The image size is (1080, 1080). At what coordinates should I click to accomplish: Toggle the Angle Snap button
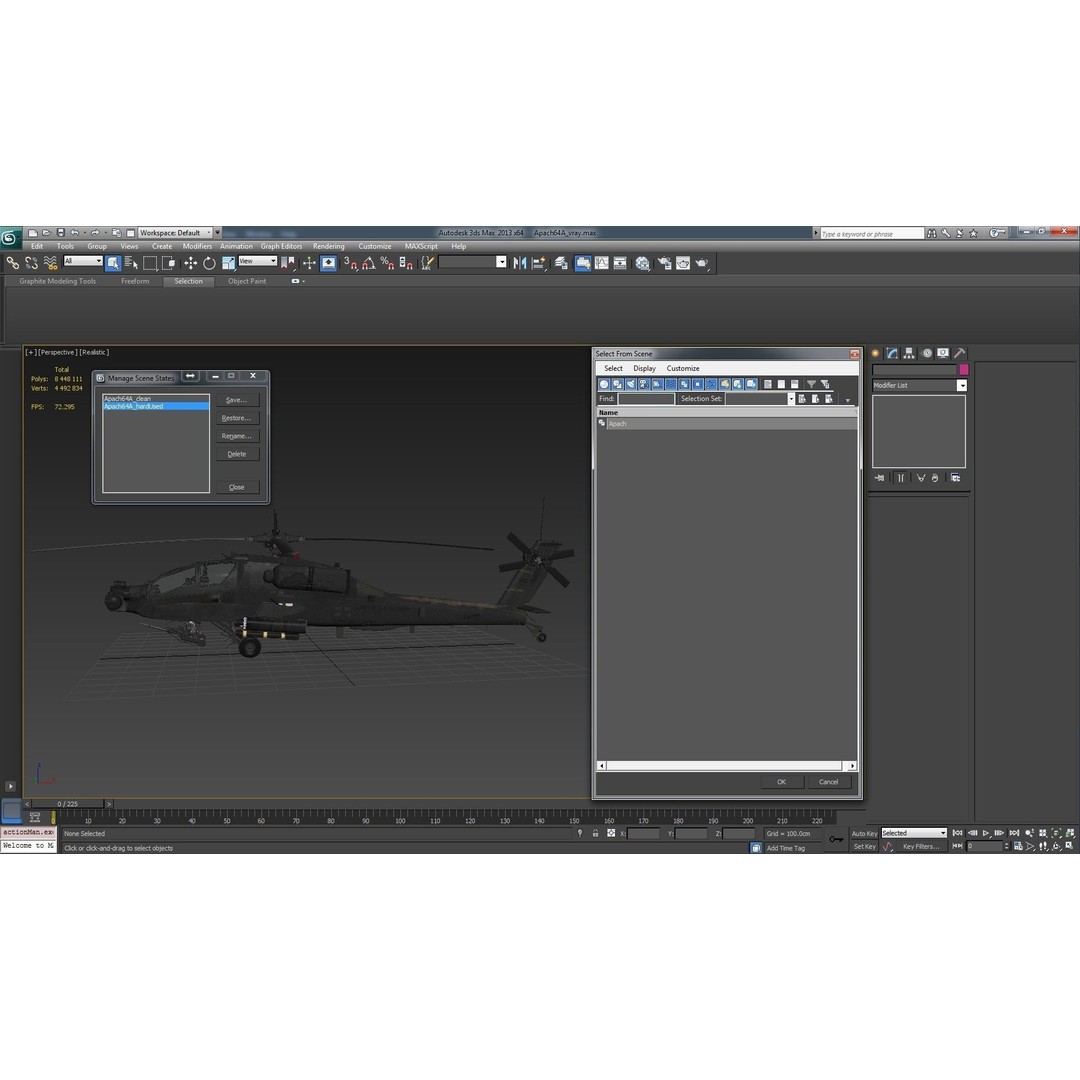pyautogui.click(x=369, y=263)
